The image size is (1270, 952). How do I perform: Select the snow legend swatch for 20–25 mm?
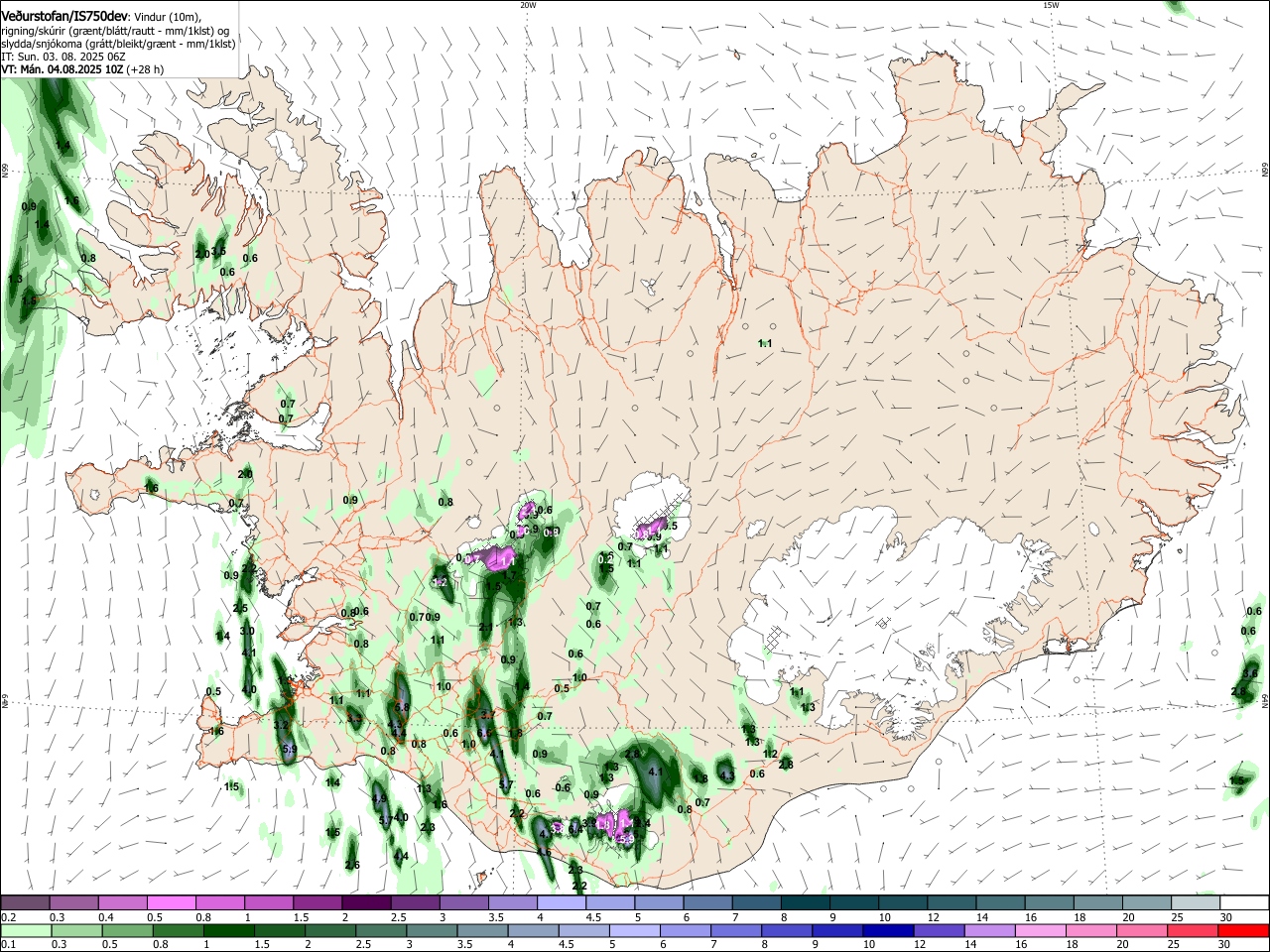pos(1147,903)
